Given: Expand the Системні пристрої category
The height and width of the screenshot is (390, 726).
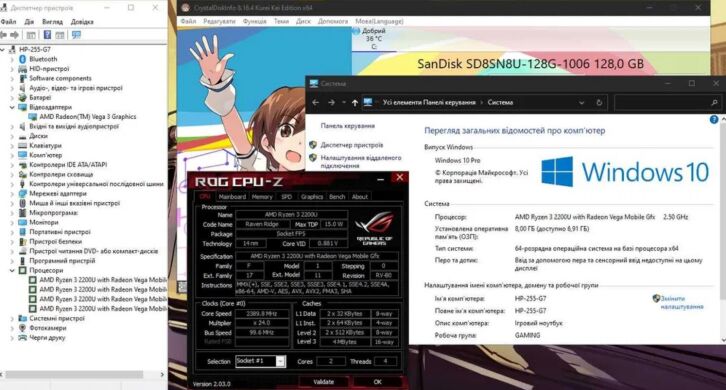Looking at the screenshot, I should point(13,318).
